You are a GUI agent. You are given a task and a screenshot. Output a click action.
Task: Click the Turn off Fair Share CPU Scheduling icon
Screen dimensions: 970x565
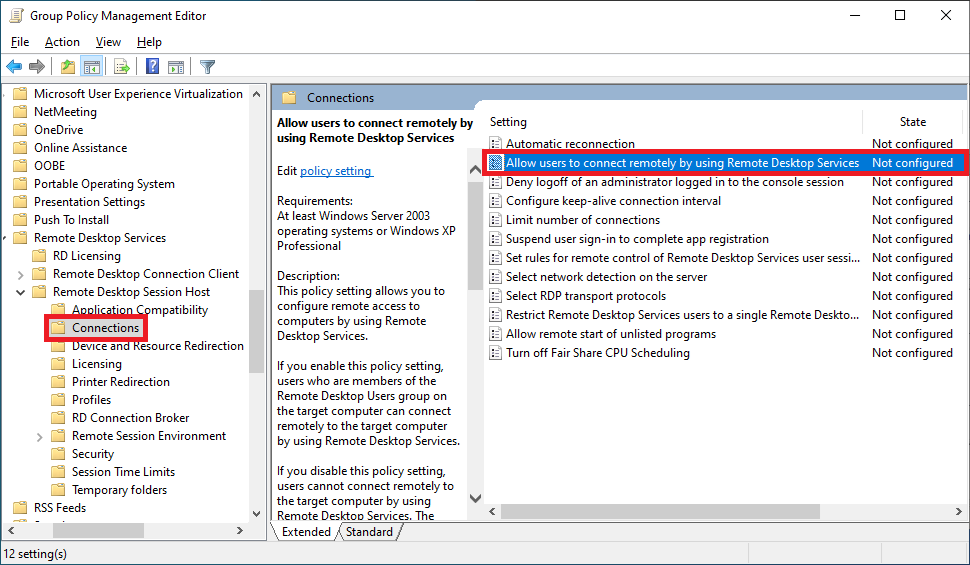[495, 353]
